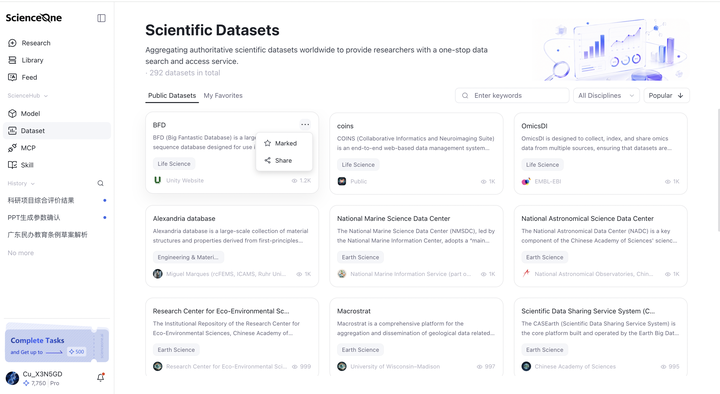Open the All Disciplines dropdown
The height and width of the screenshot is (394, 720).
tap(606, 96)
